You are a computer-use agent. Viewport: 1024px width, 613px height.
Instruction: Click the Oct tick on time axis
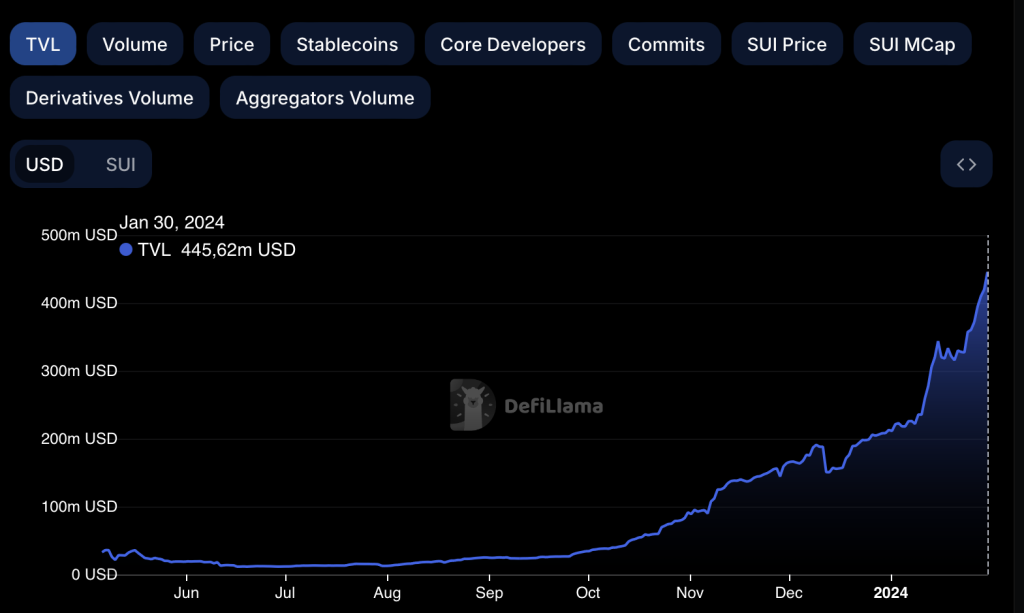tap(588, 593)
